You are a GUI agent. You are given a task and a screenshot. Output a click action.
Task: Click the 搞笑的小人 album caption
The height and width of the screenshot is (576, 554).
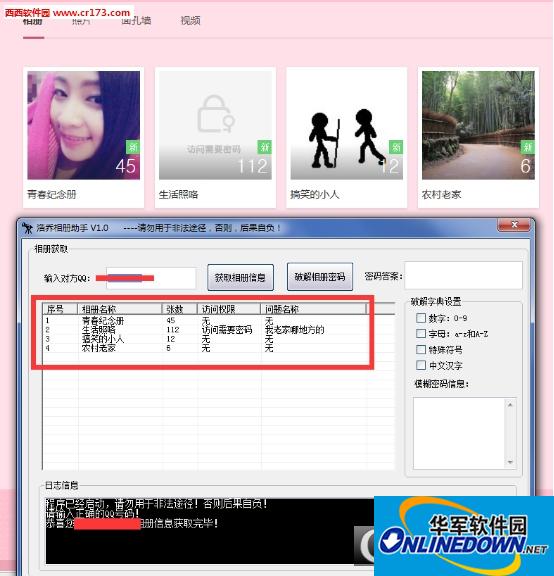pos(314,194)
